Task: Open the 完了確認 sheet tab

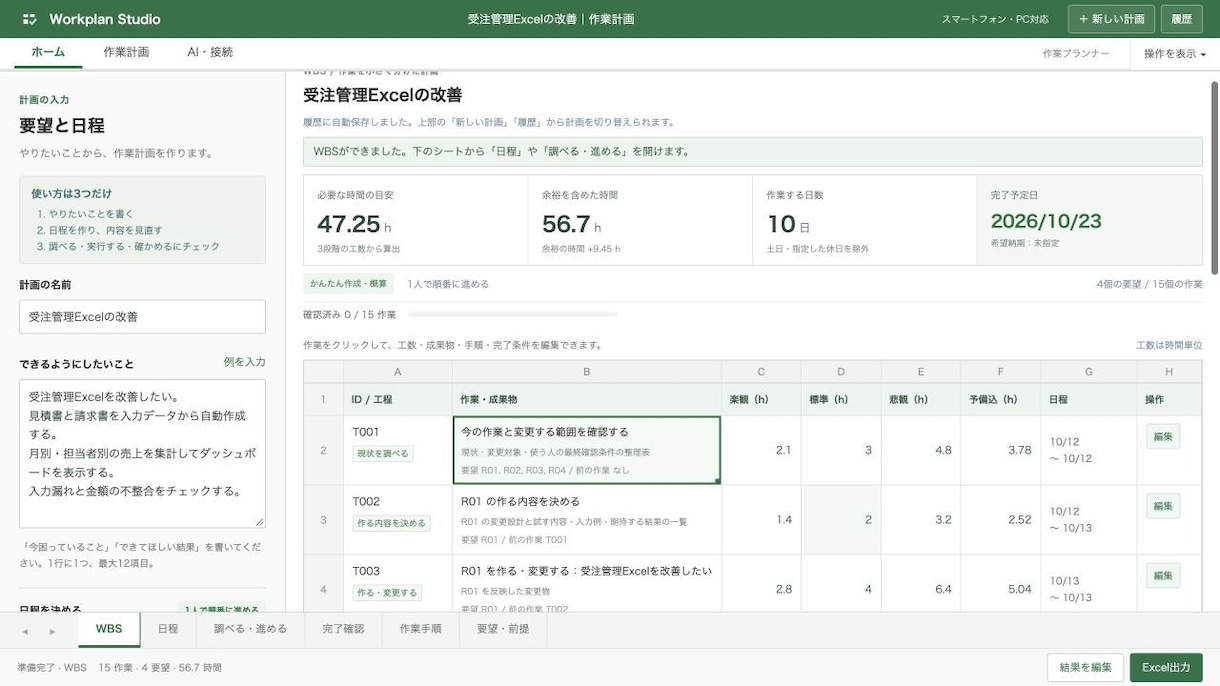Action: tap(343, 629)
